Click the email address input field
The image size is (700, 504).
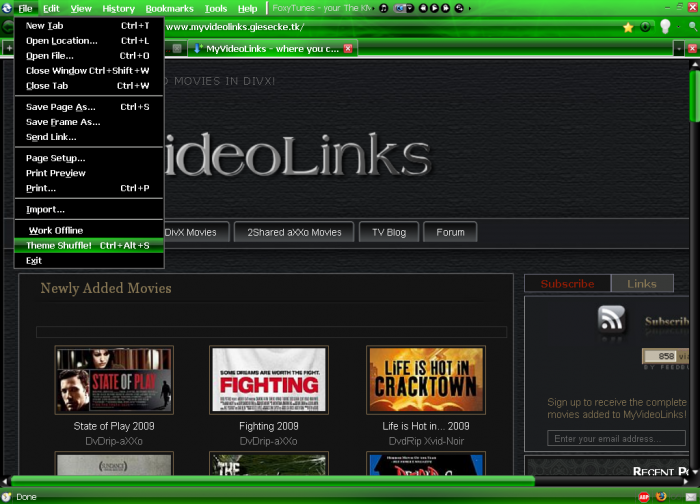pyautogui.click(x=616, y=438)
